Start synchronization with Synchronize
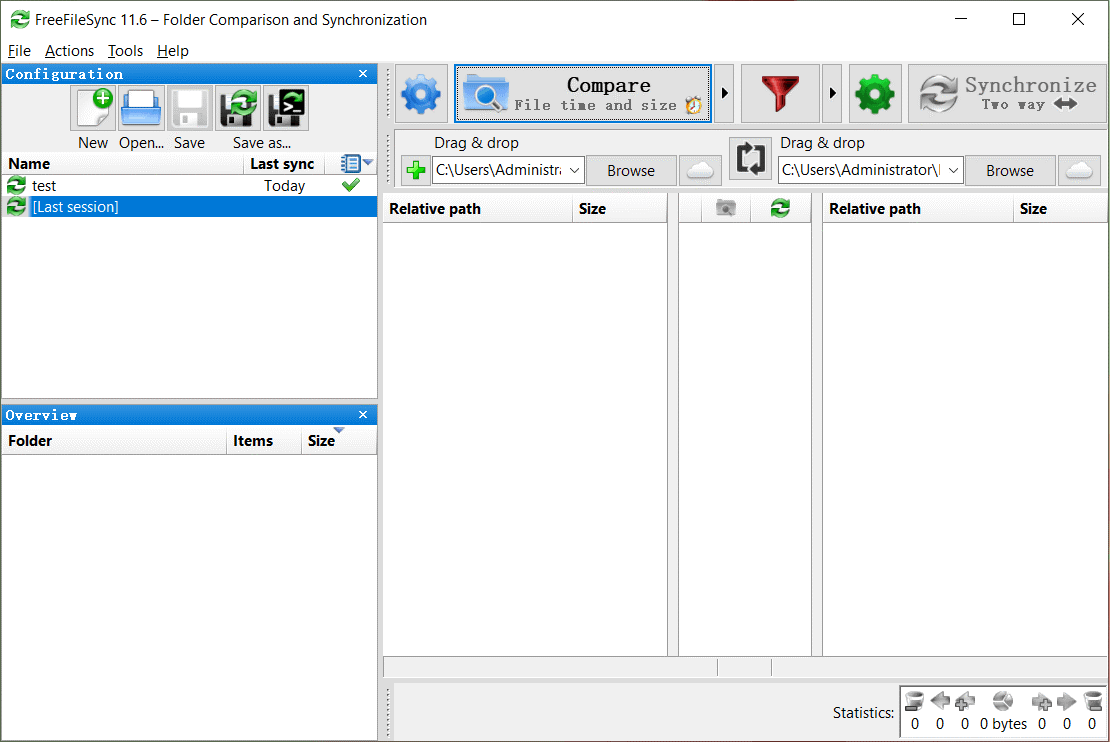 point(1006,93)
